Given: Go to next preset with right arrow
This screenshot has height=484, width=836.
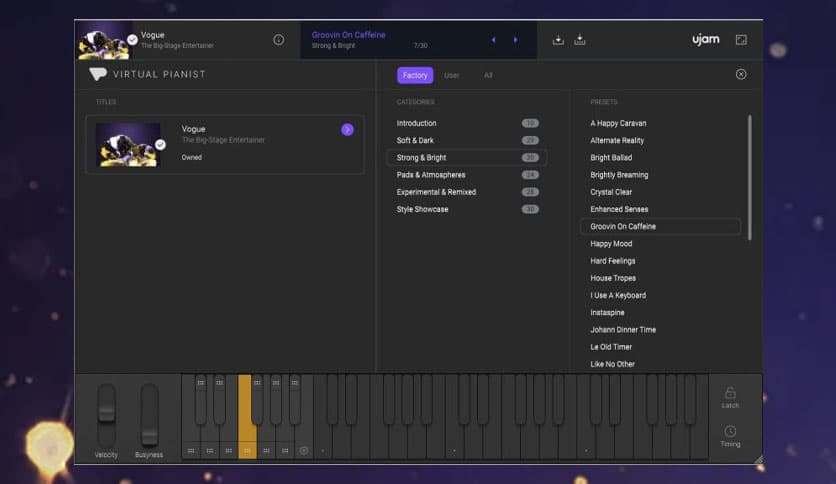Looking at the screenshot, I should pyautogui.click(x=516, y=40).
